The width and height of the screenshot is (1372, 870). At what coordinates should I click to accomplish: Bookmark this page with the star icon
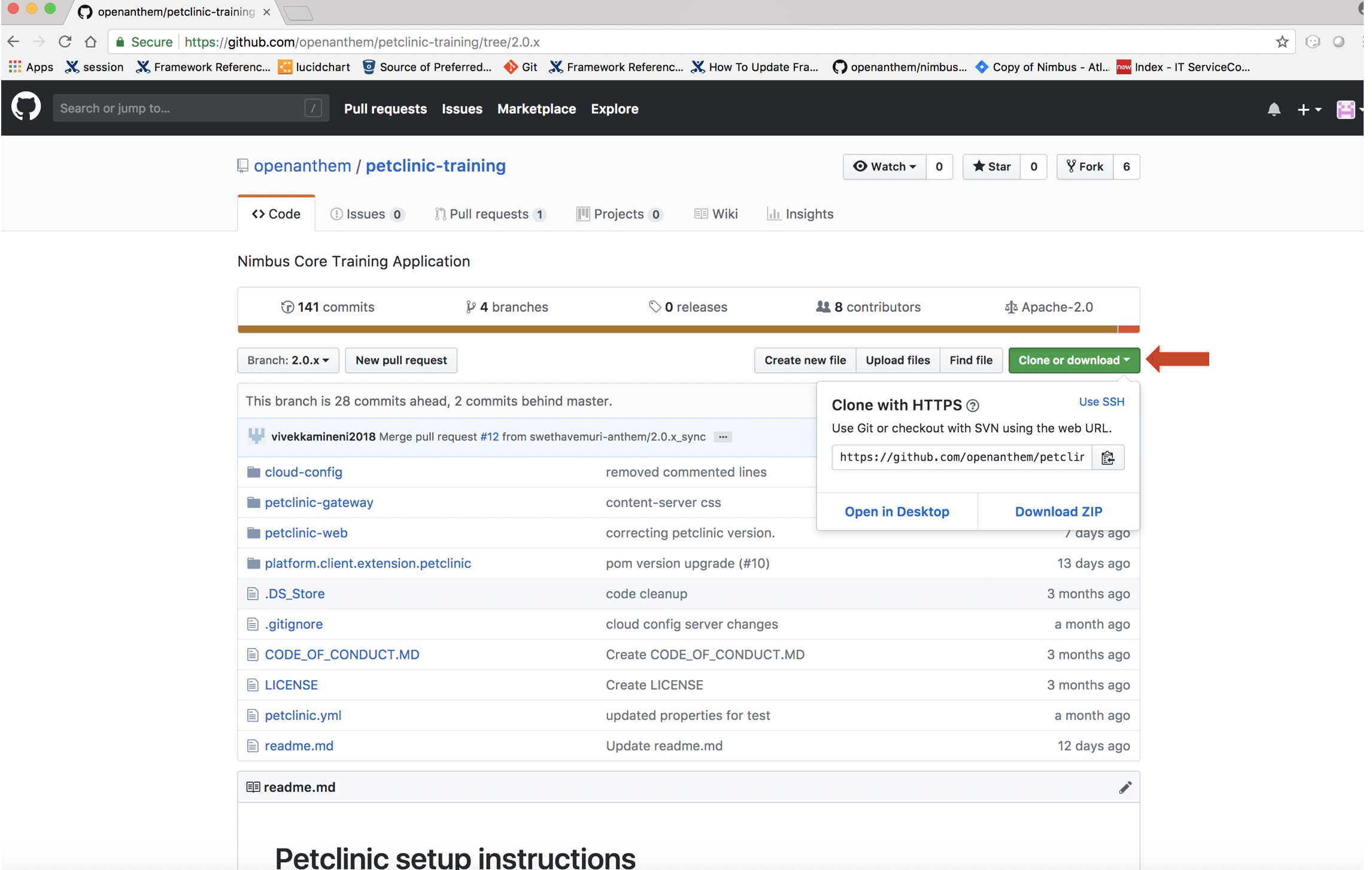tap(1282, 42)
